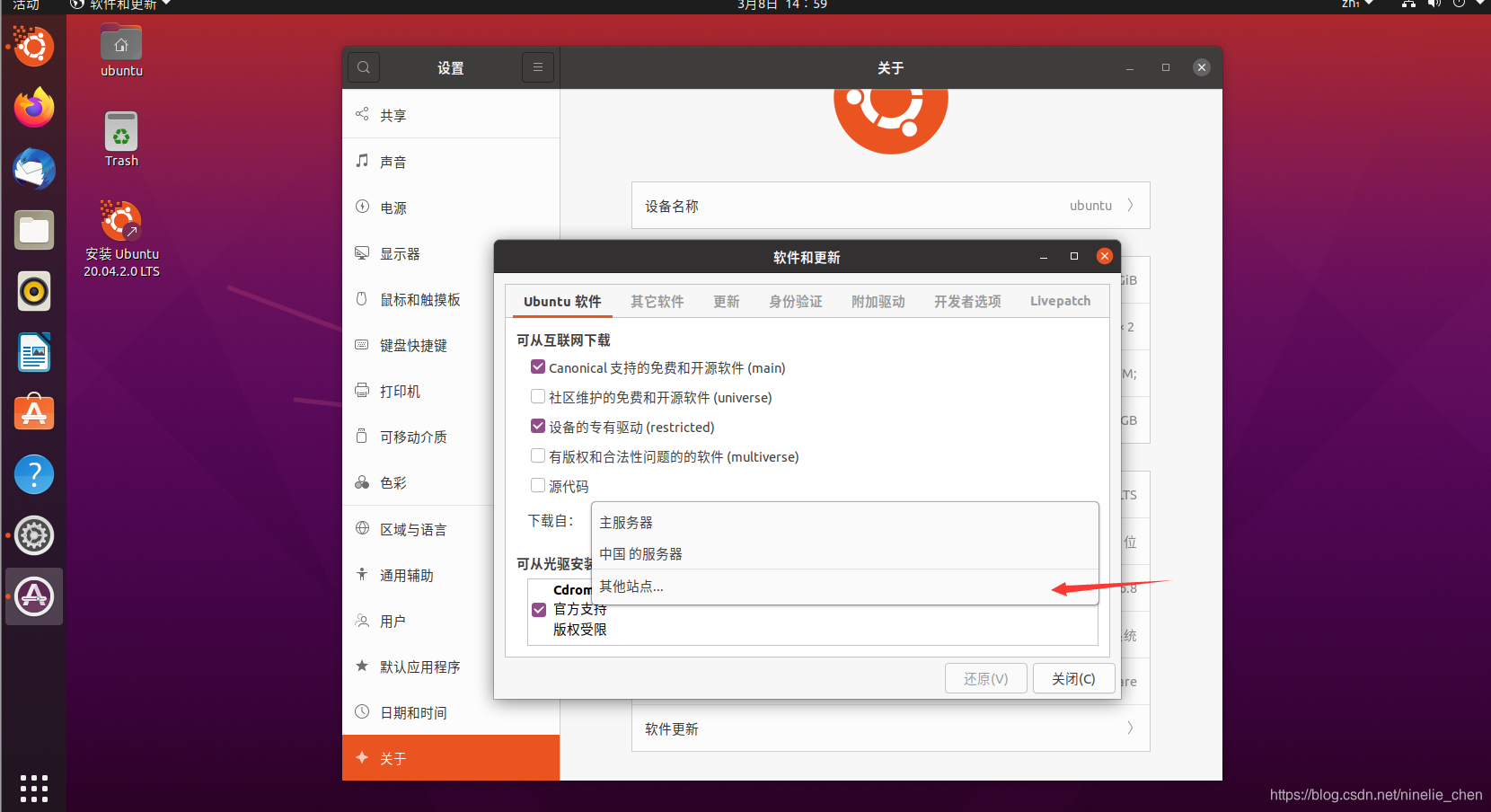Switch to the 更新 tab
The width and height of the screenshot is (1491, 812).
[x=727, y=302]
